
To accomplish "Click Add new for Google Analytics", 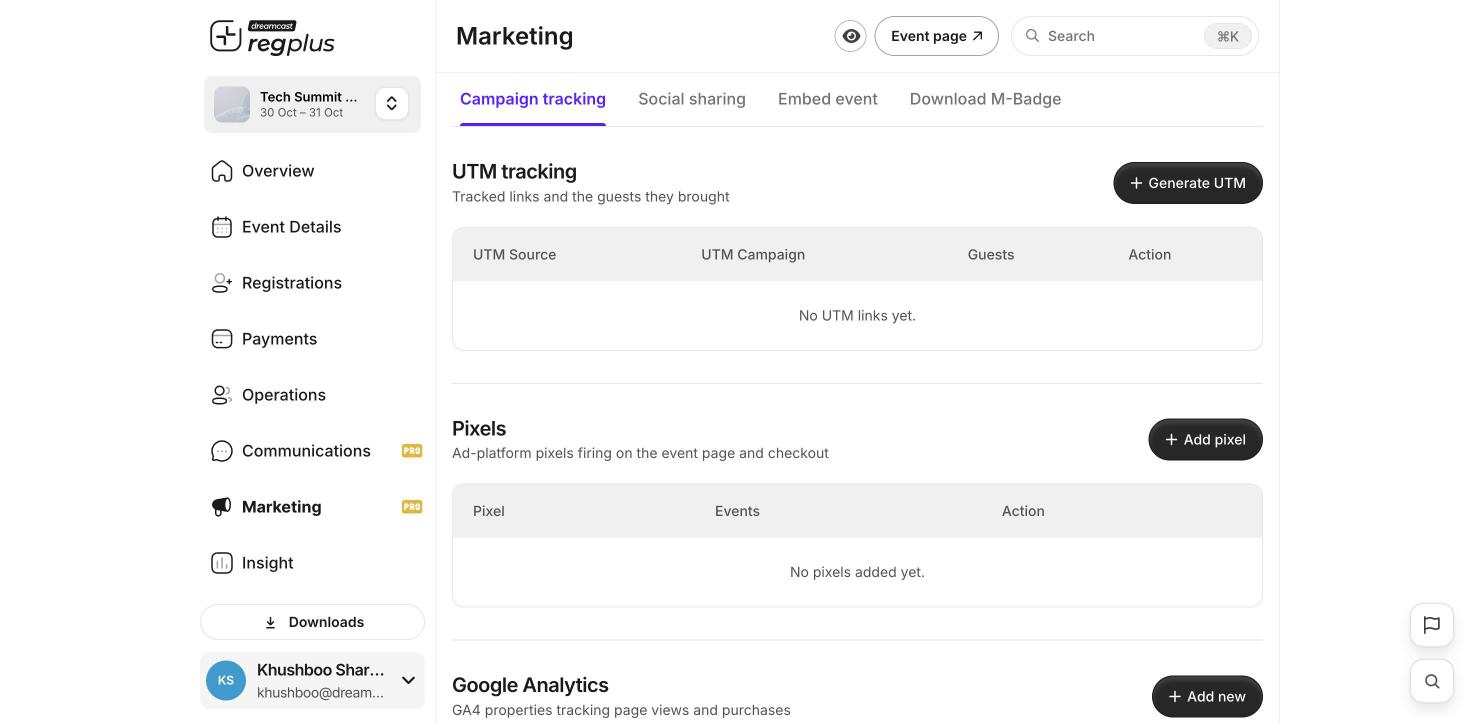I will (x=1207, y=697).
